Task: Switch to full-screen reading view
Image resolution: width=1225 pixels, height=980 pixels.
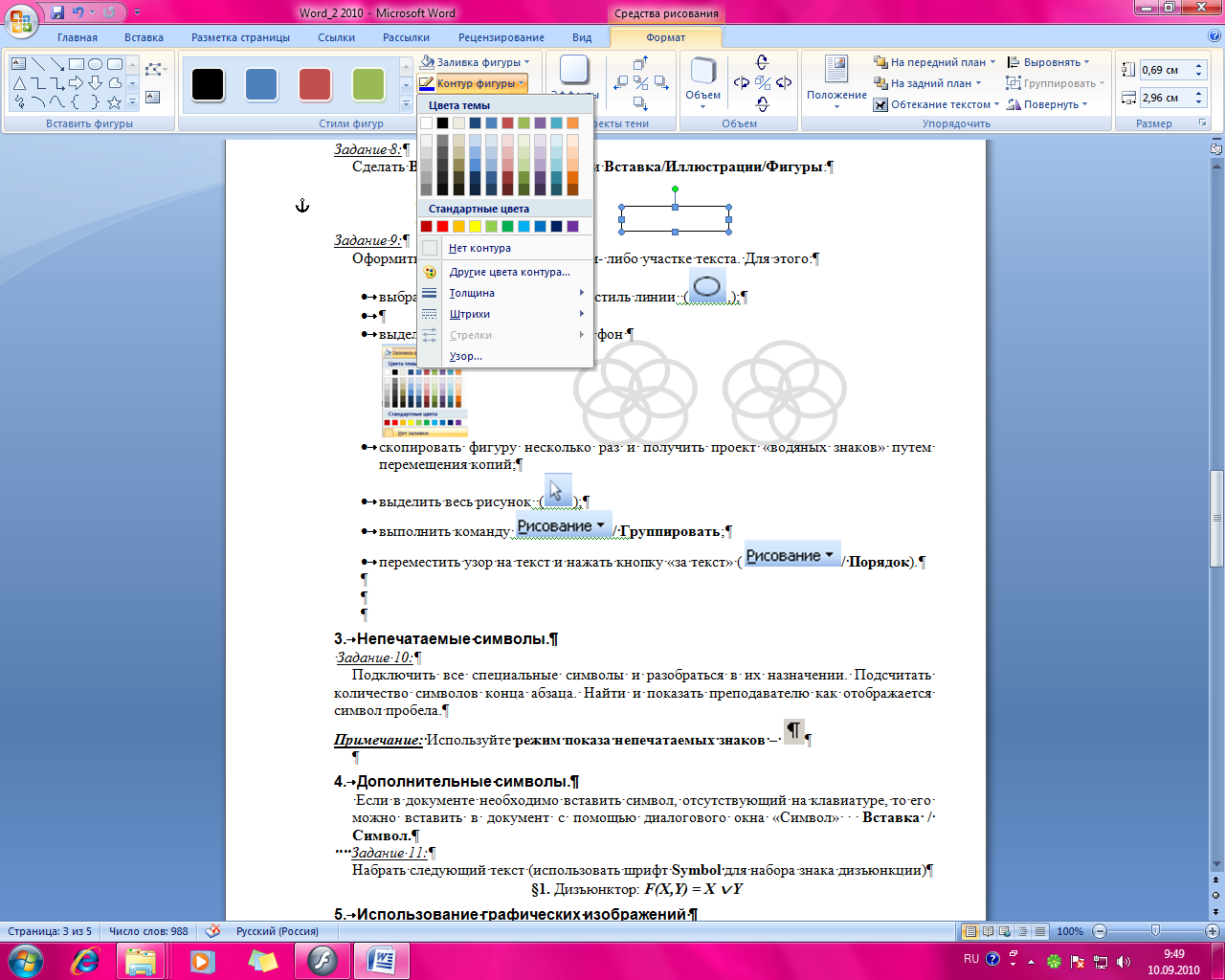Action: (x=989, y=931)
